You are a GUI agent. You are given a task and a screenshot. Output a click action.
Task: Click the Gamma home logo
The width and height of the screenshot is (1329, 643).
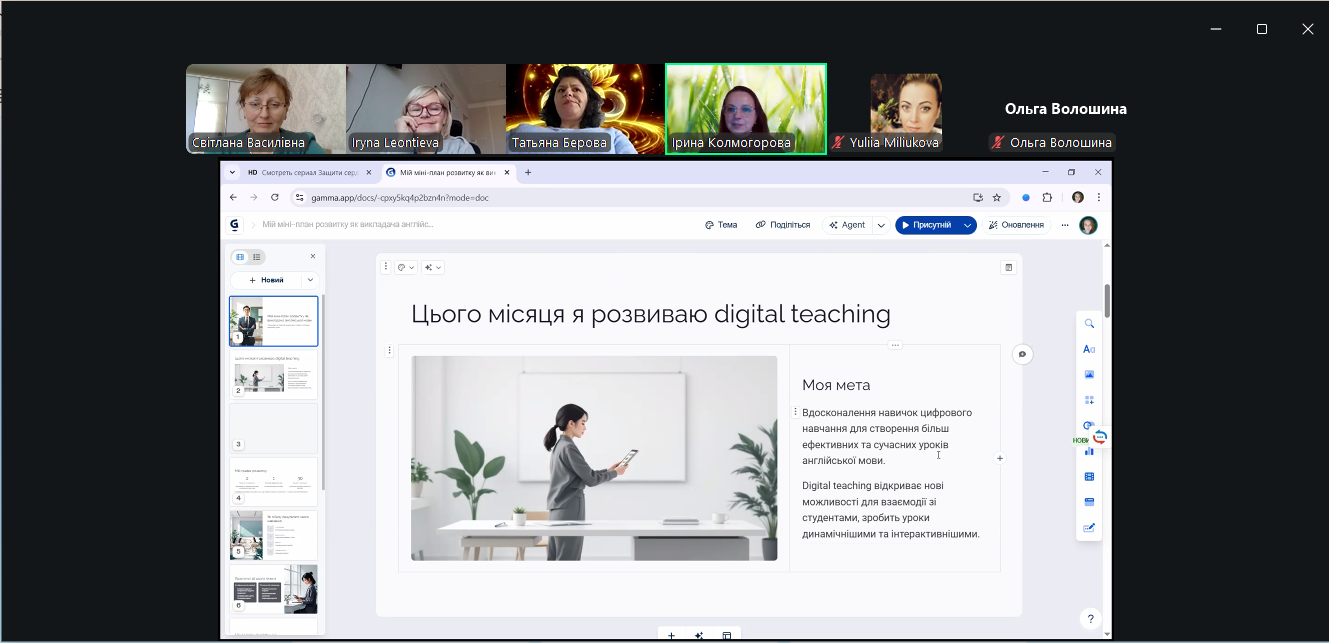coord(235,225)
